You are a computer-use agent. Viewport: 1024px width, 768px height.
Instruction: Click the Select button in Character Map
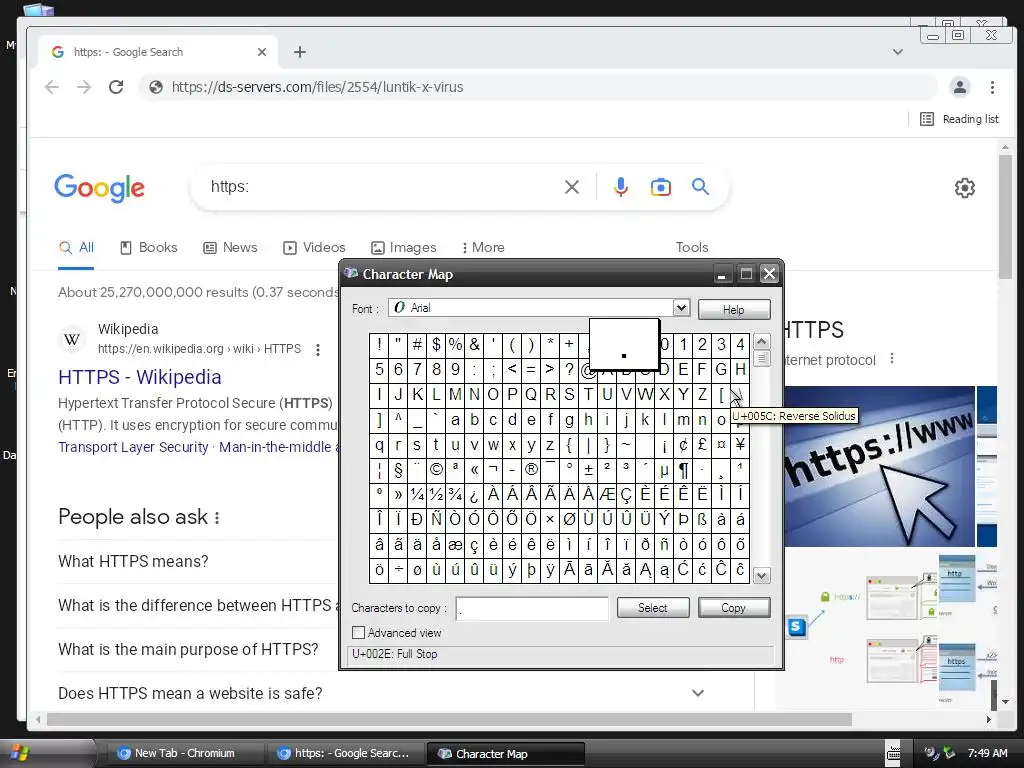652,608
